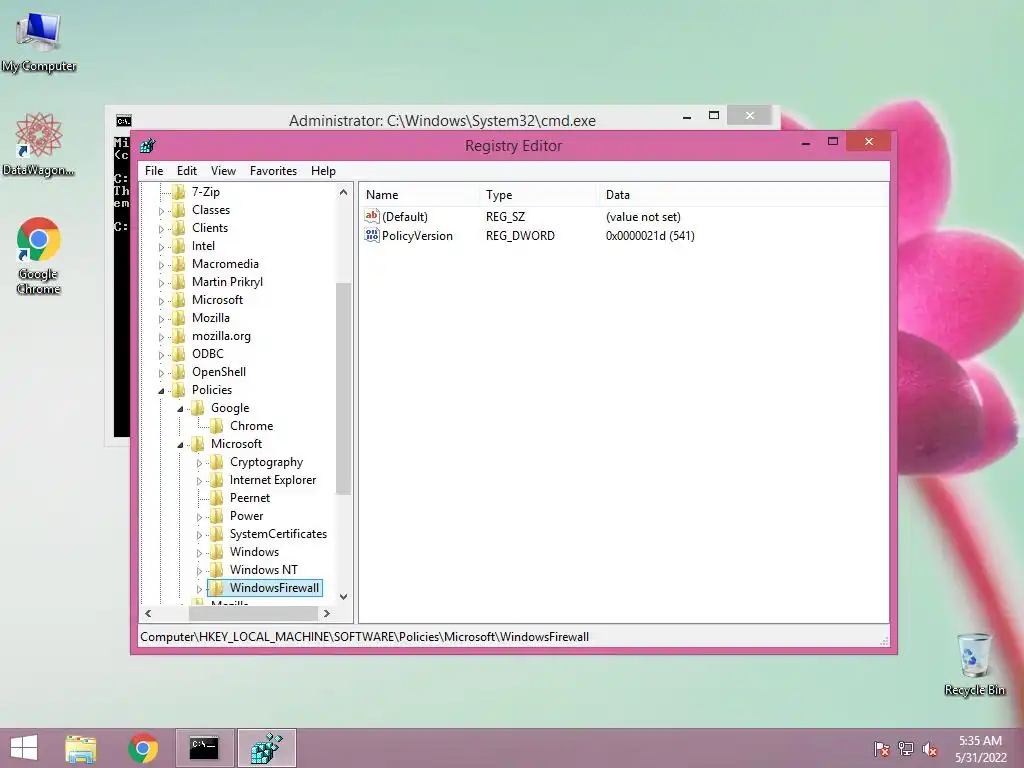This screenshot has width=1024, height=768.
Task: Expand the Windows NT key
Action: (x=199, y=571)
